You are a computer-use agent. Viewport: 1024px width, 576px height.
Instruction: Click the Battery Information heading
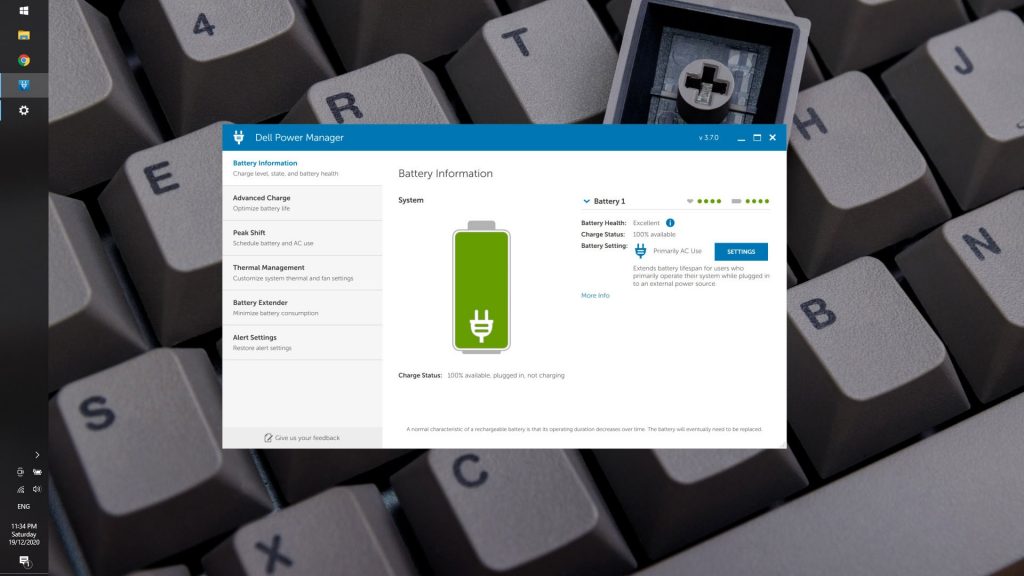pyautogui.click(x=445, y=173)
